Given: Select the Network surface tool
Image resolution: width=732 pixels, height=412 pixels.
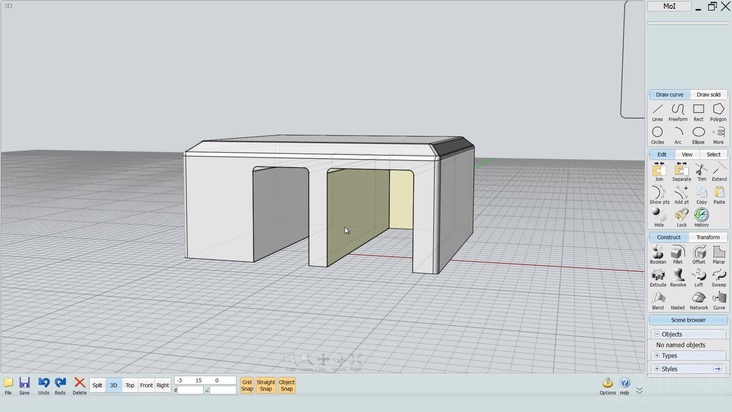Looking at the screenshot, I should point(699,300).
